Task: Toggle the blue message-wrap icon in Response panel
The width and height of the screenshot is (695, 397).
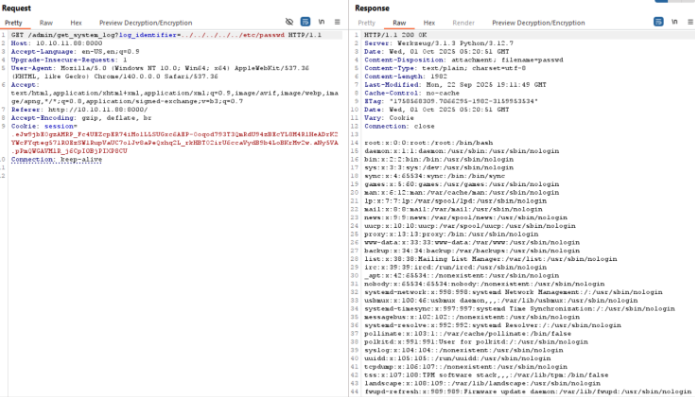Action: (658, 22)
